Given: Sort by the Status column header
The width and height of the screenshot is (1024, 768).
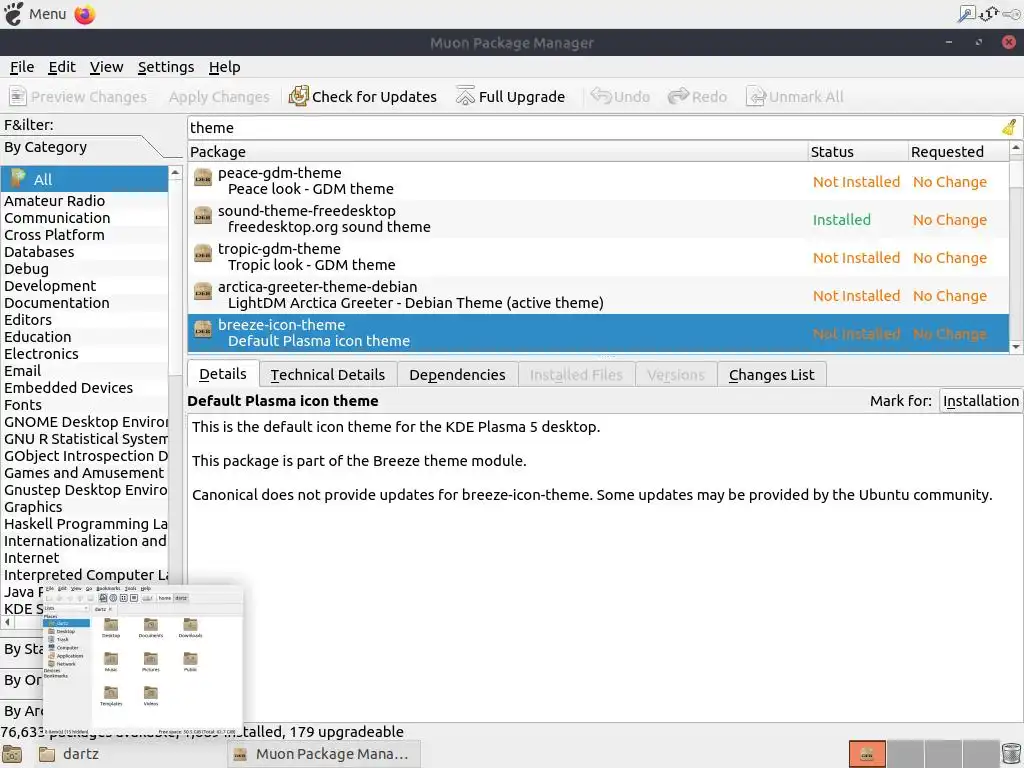Looking at the screenshot, I should pos(857,152).
